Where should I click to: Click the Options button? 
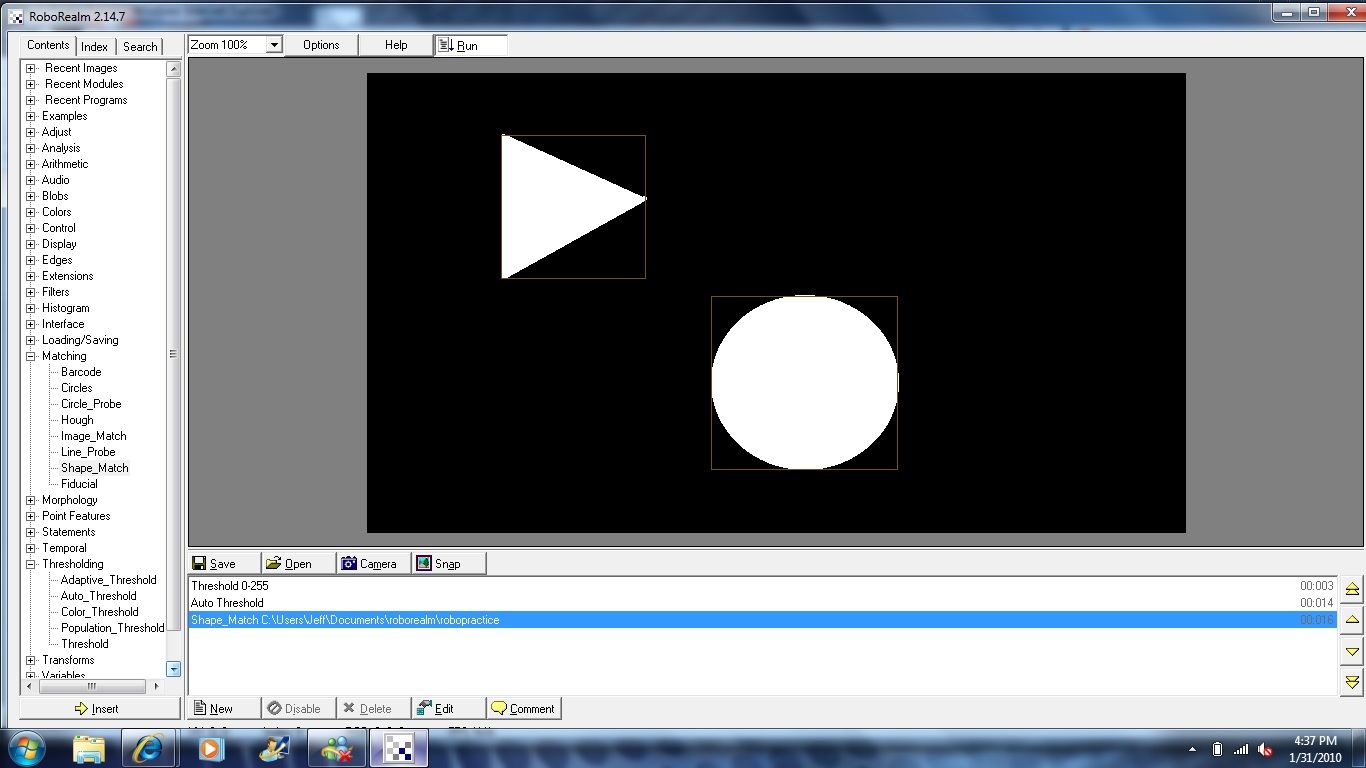click(x=321, y=45)
